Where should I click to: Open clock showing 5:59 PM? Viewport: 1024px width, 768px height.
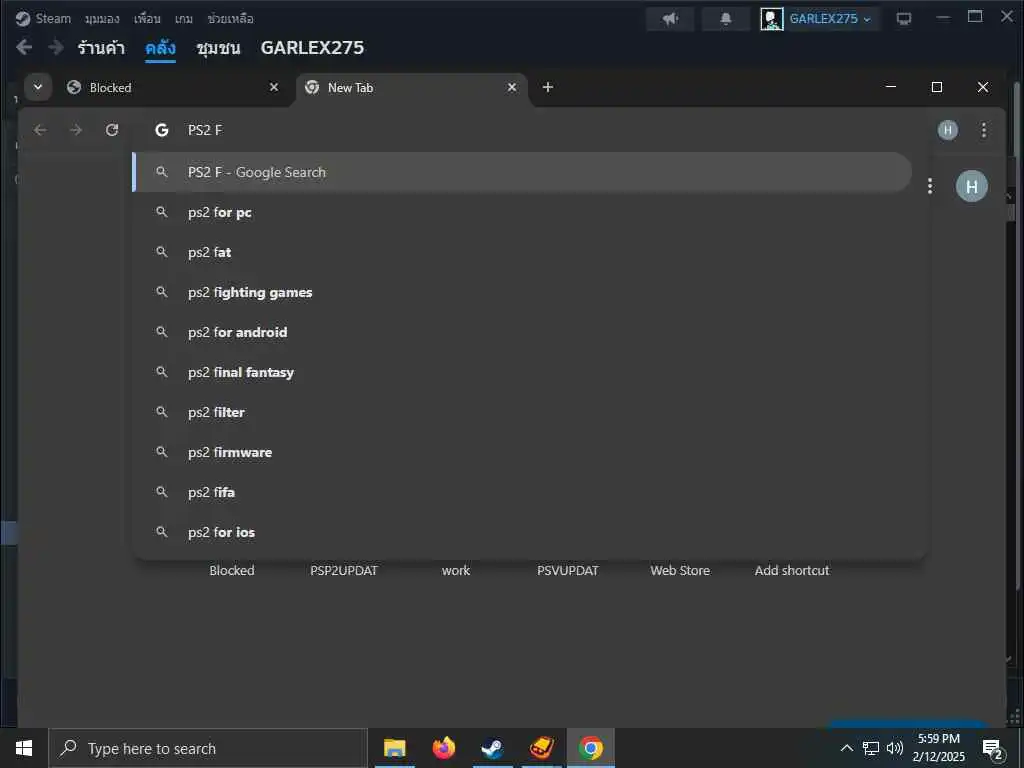[938, 748]
